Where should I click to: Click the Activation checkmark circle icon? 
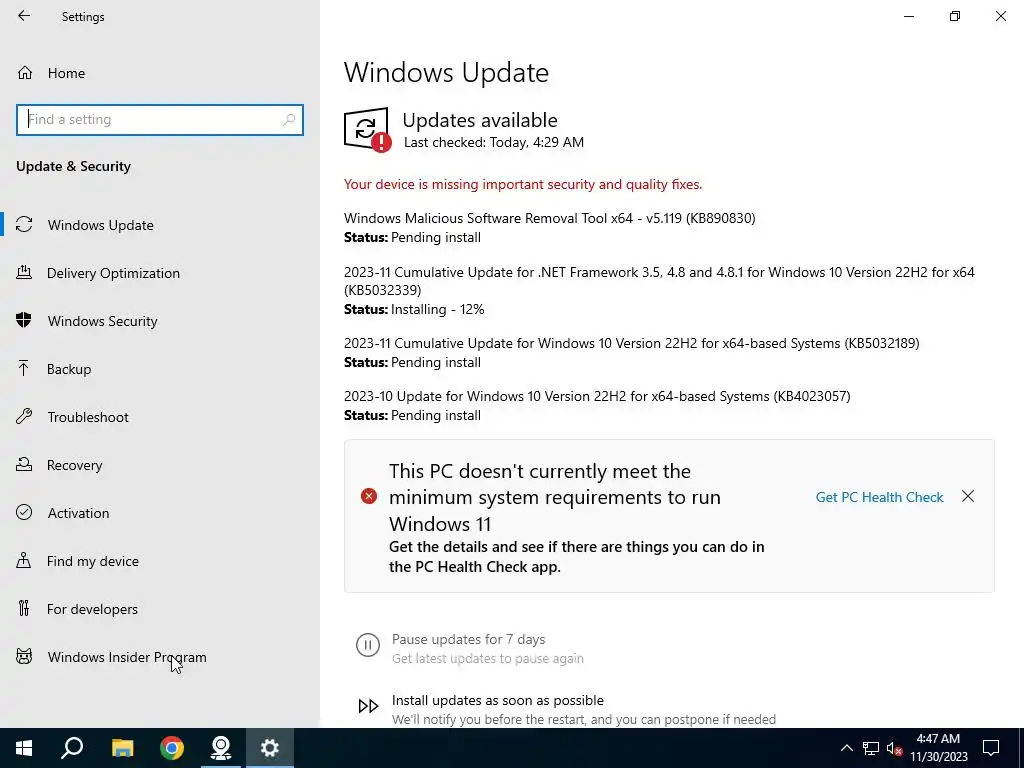point(24,512)
